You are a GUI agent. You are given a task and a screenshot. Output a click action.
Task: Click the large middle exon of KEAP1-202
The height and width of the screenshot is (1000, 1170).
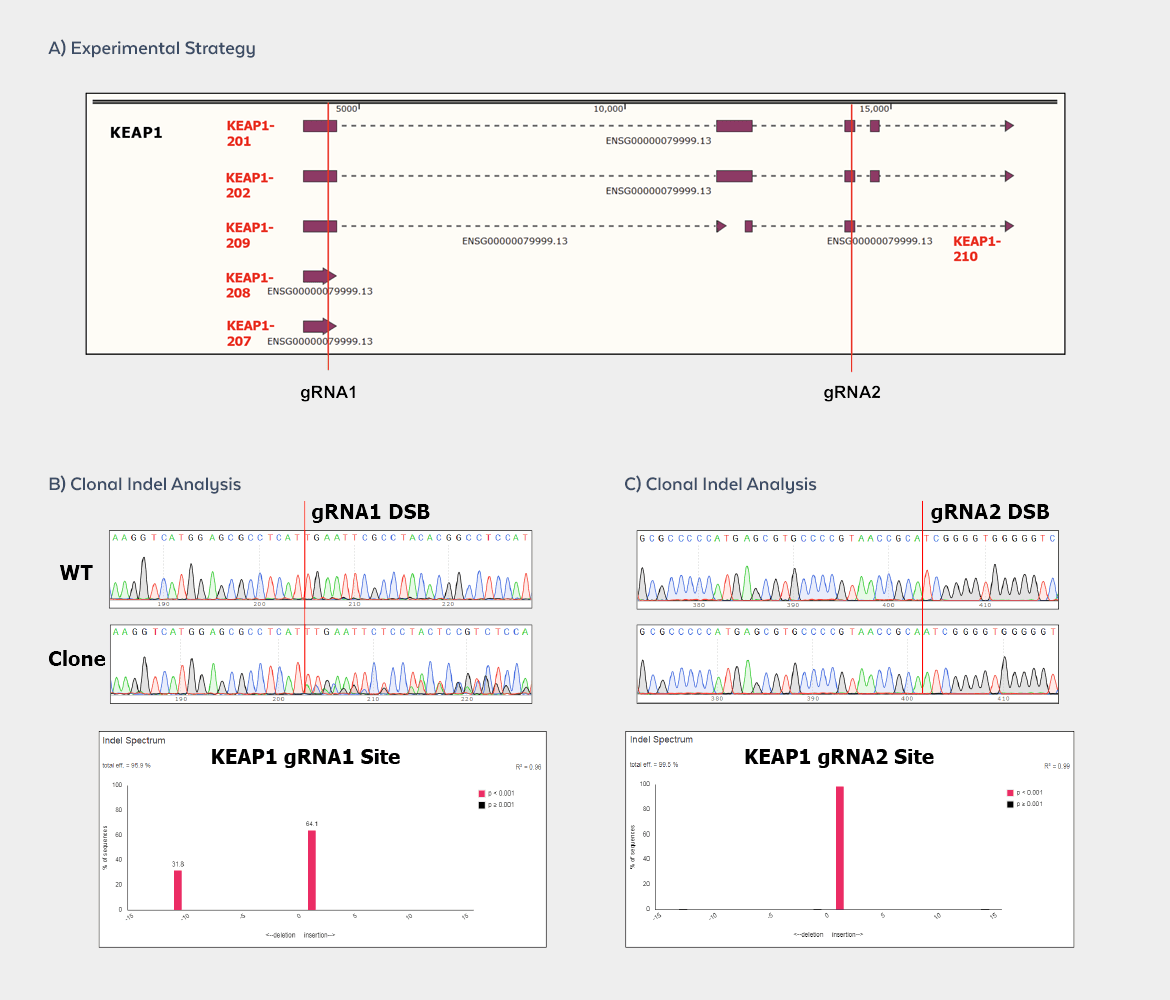pos(734,176)
